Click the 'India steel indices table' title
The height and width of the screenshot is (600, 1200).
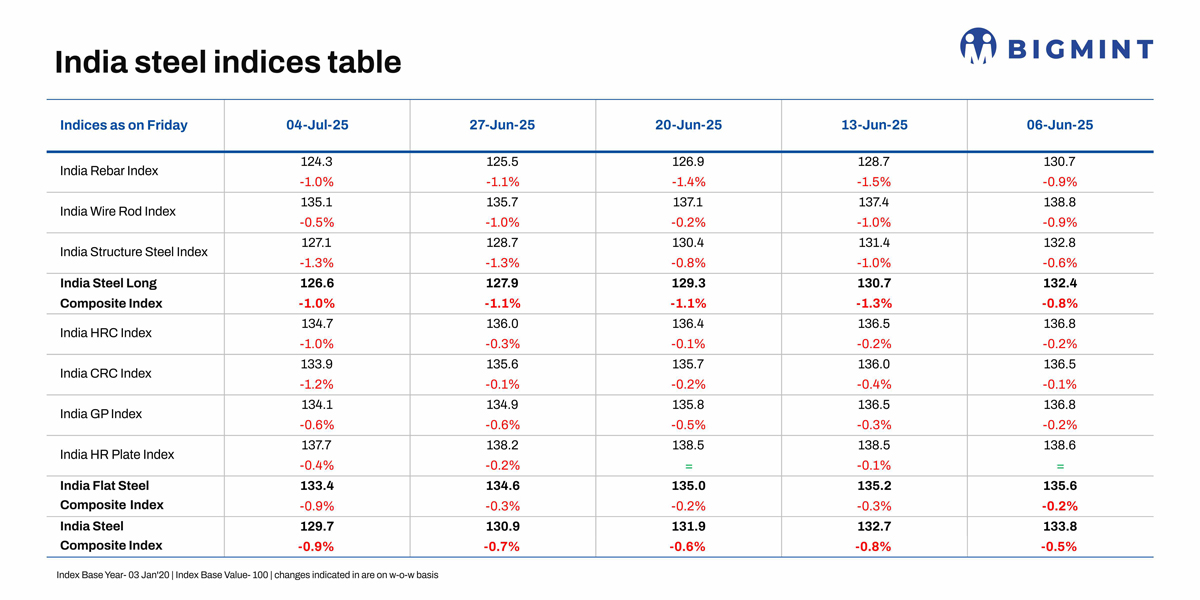228,62
